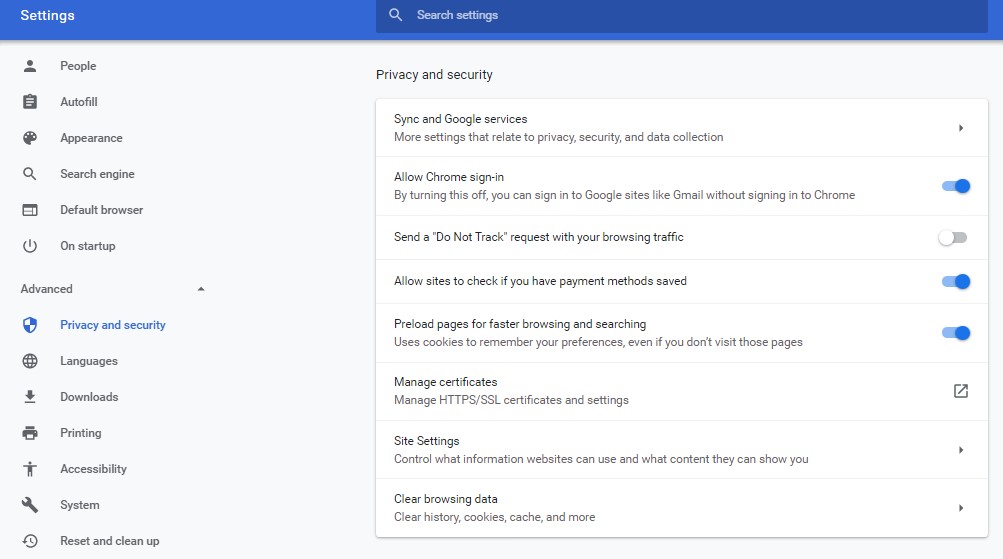The height and width of the screenshot is (559, 1003).
Task: Go to the People settings section
Action: [78, 66]
